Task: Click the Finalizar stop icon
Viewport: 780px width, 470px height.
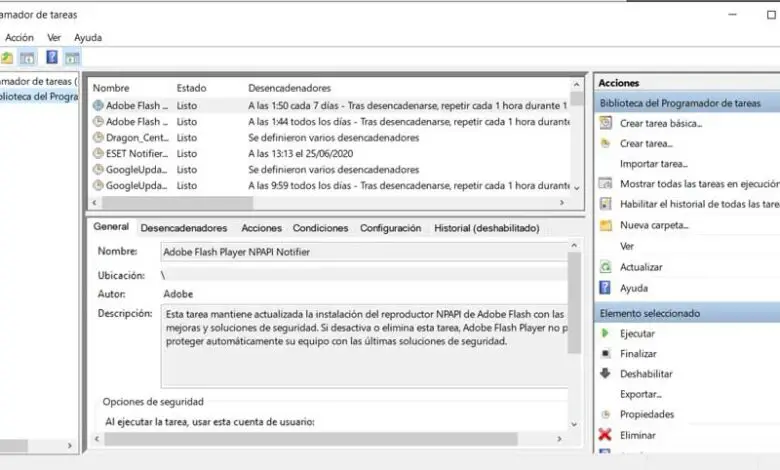Action: 605,354
